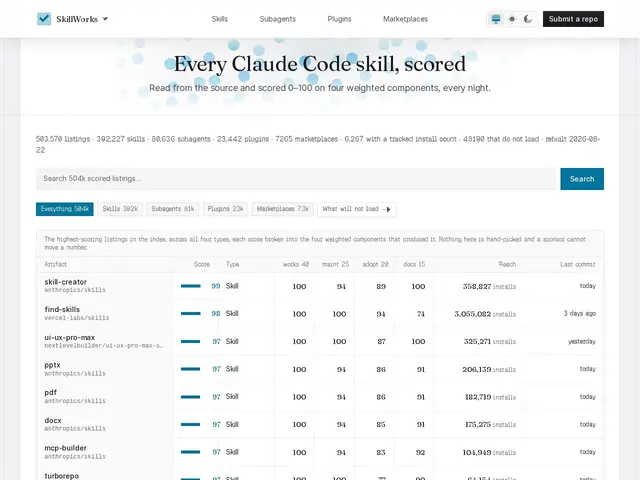This screenshot has height=480, width=640.
Task: Click the 325,271 installs value
Action: 490,342
